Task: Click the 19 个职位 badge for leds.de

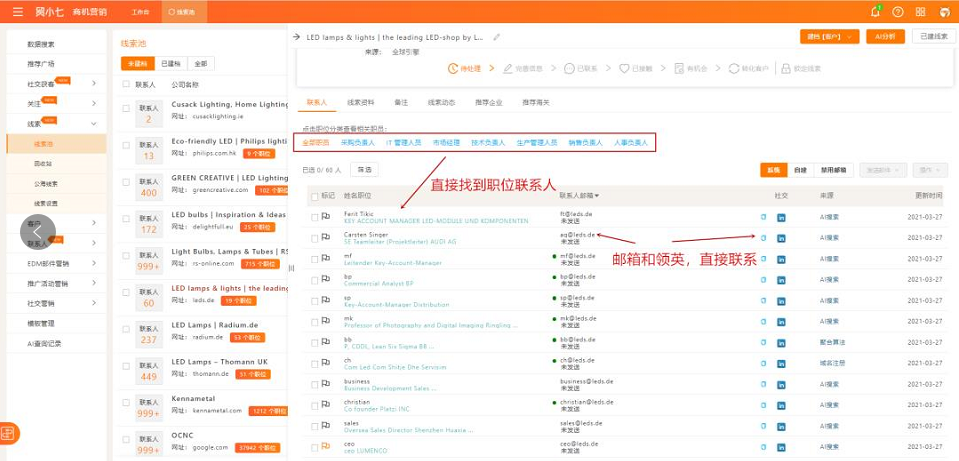Action: click(239, 301)
